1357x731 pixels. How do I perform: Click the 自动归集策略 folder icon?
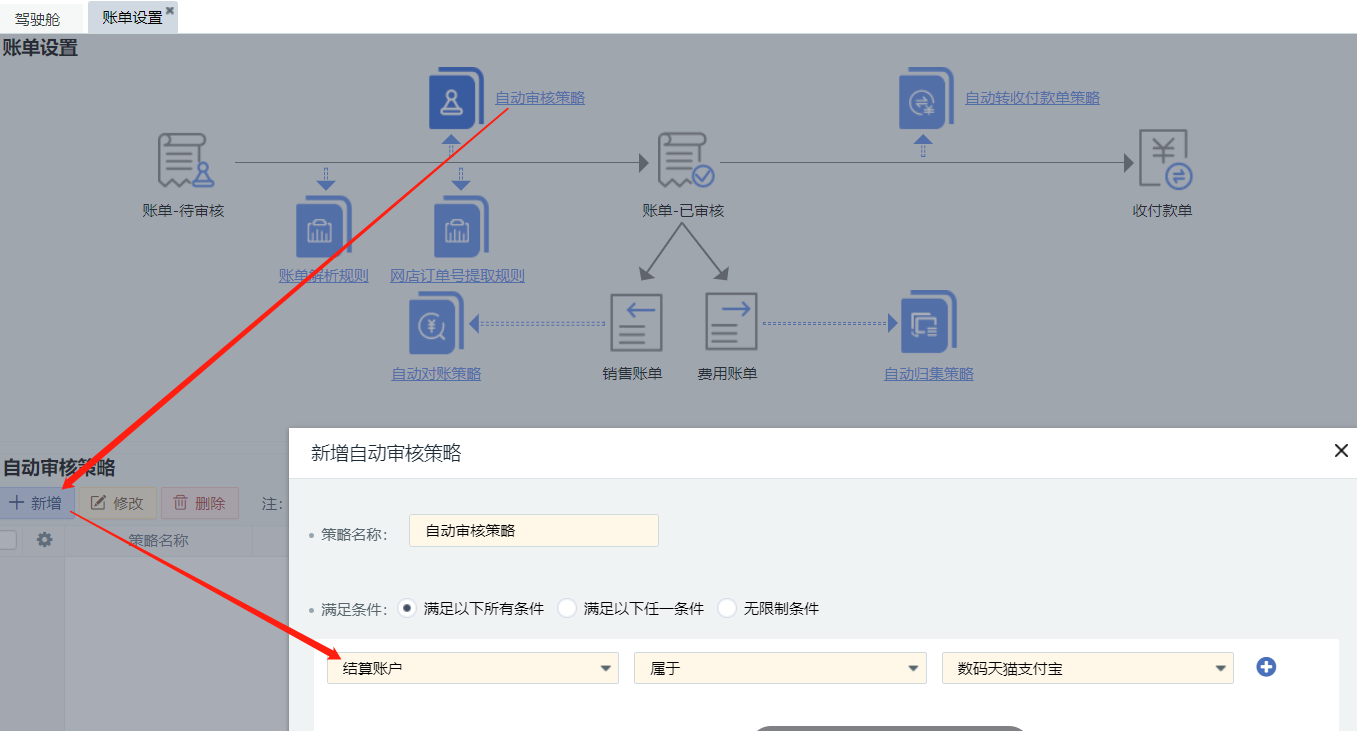pos(928,323)
